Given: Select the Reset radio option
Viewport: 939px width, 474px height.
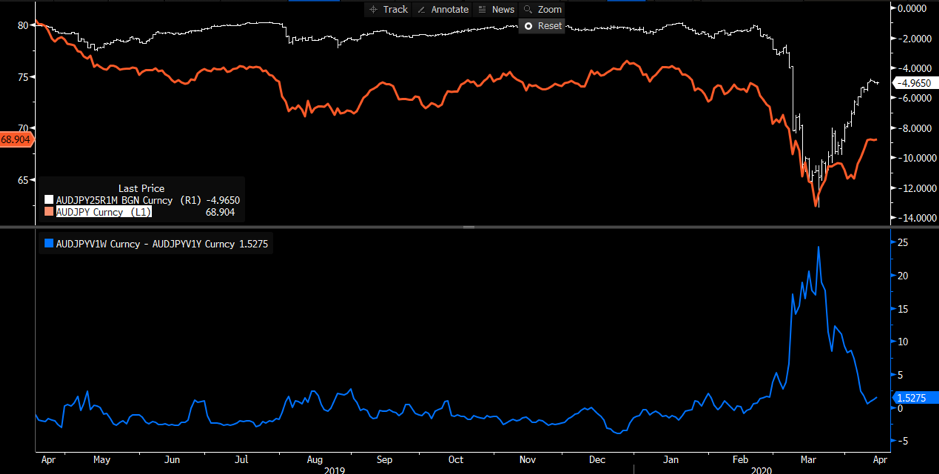Looking at the screenshot, I should 542,26.
